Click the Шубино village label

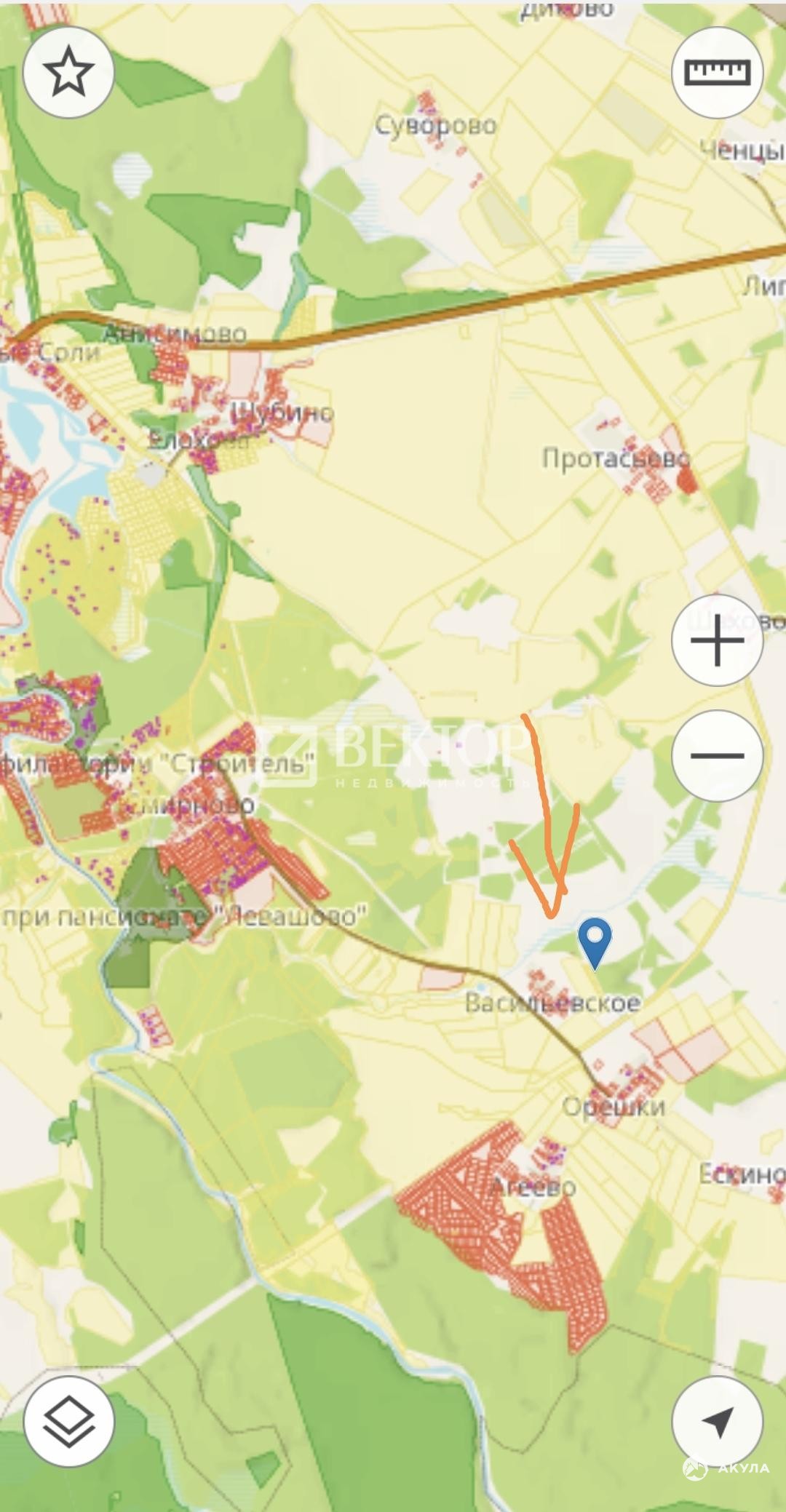[282, 413]
